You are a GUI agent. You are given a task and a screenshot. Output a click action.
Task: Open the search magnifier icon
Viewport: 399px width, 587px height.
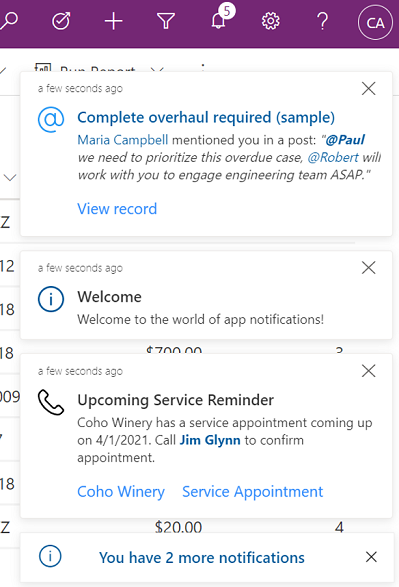pos(9,21)
